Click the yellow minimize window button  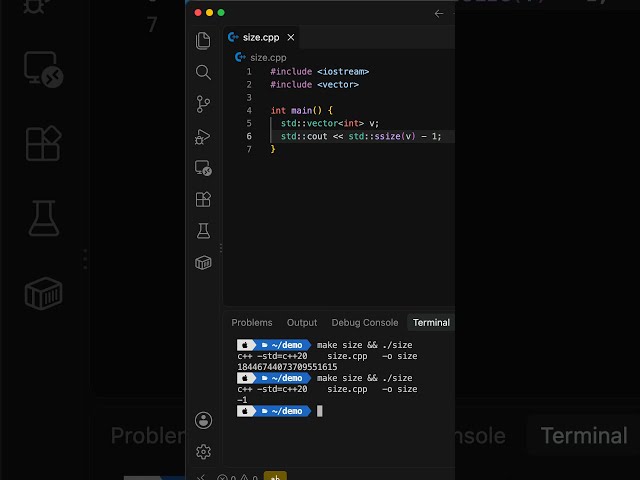(209, 13)
